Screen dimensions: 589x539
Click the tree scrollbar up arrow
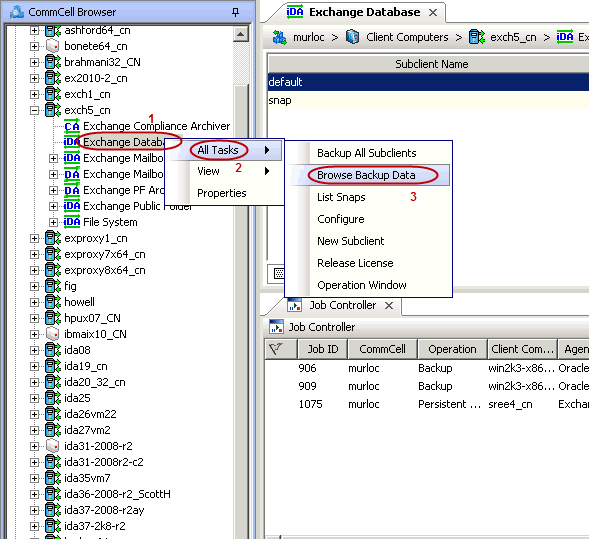pos(240,35)
